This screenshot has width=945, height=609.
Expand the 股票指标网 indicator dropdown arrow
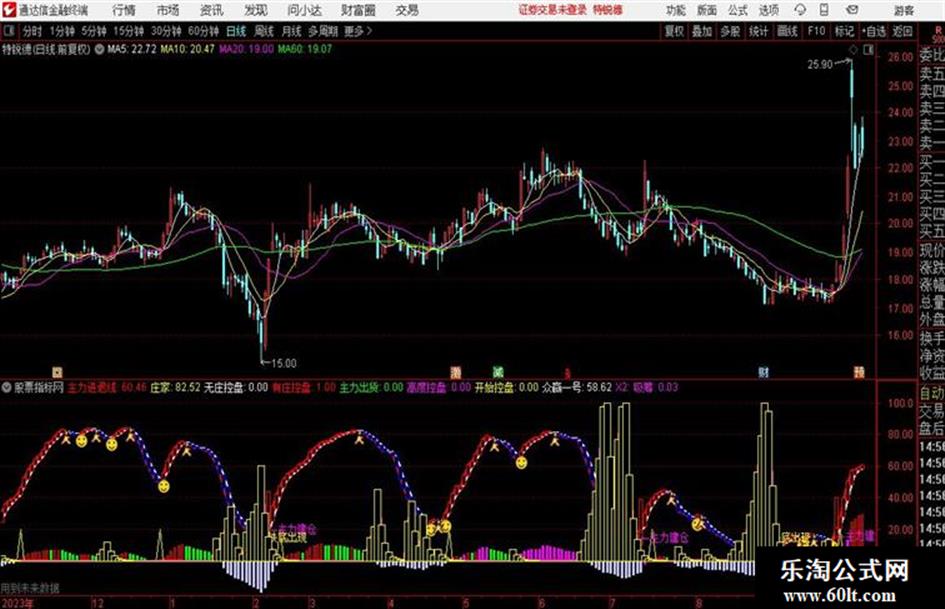7,387
